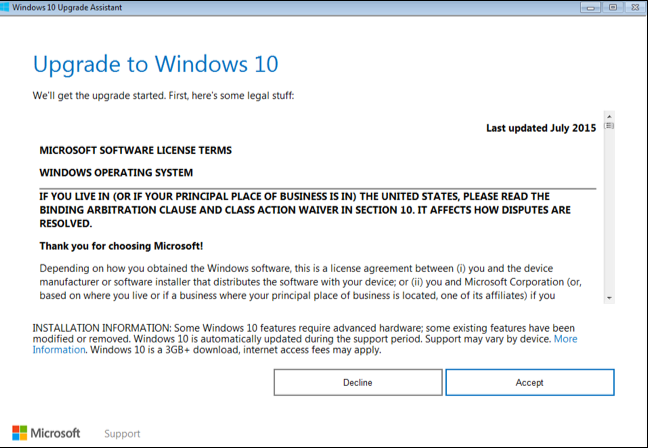Click the license scrollbar up arrow
The image size is (650, 448).
[x=609, y=116]
